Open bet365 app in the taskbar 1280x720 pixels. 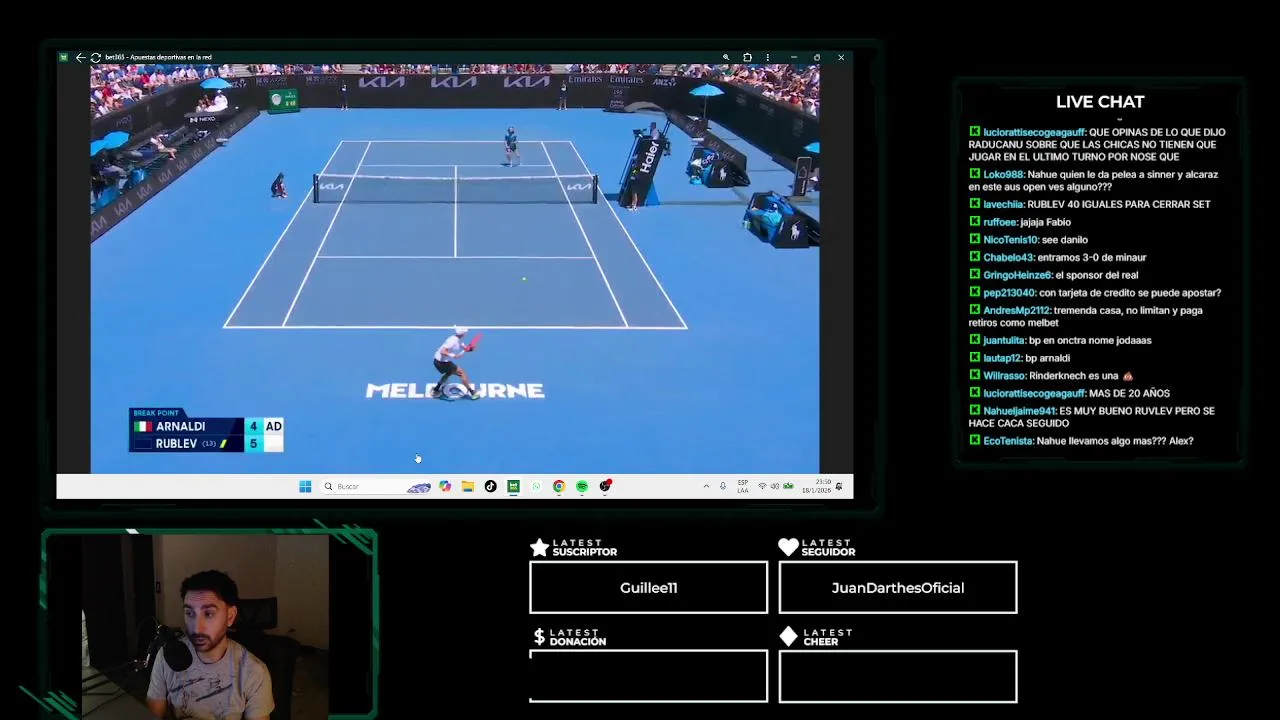513,486
